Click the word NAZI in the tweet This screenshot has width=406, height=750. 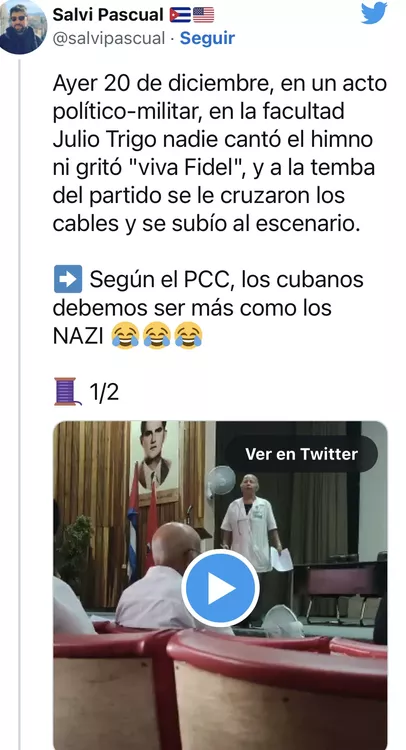pos(78,336)
